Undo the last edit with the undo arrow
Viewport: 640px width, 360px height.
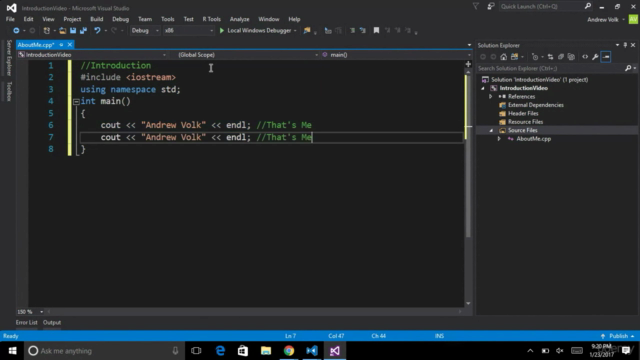coord(97,31)
